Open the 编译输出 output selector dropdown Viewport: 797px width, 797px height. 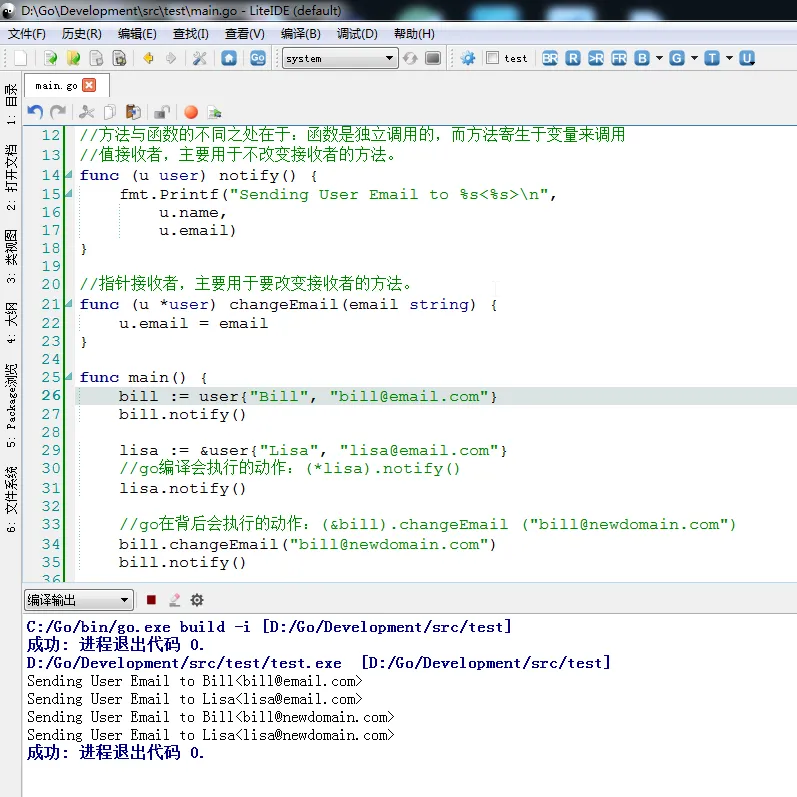78,600
